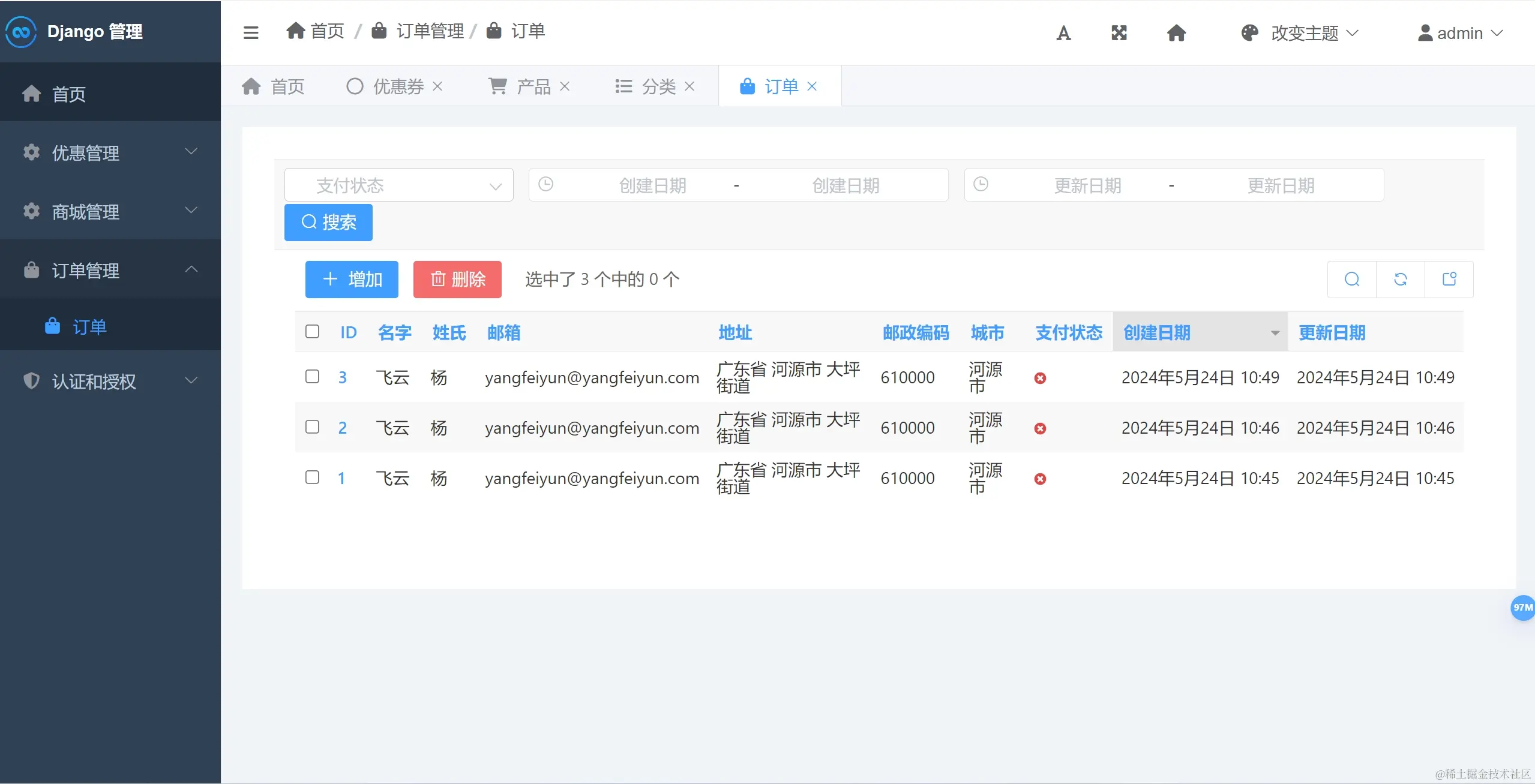Click the red payment status icon of order 3
Viewport: 1535px width, 784px height.
[x=1041, y=378]
